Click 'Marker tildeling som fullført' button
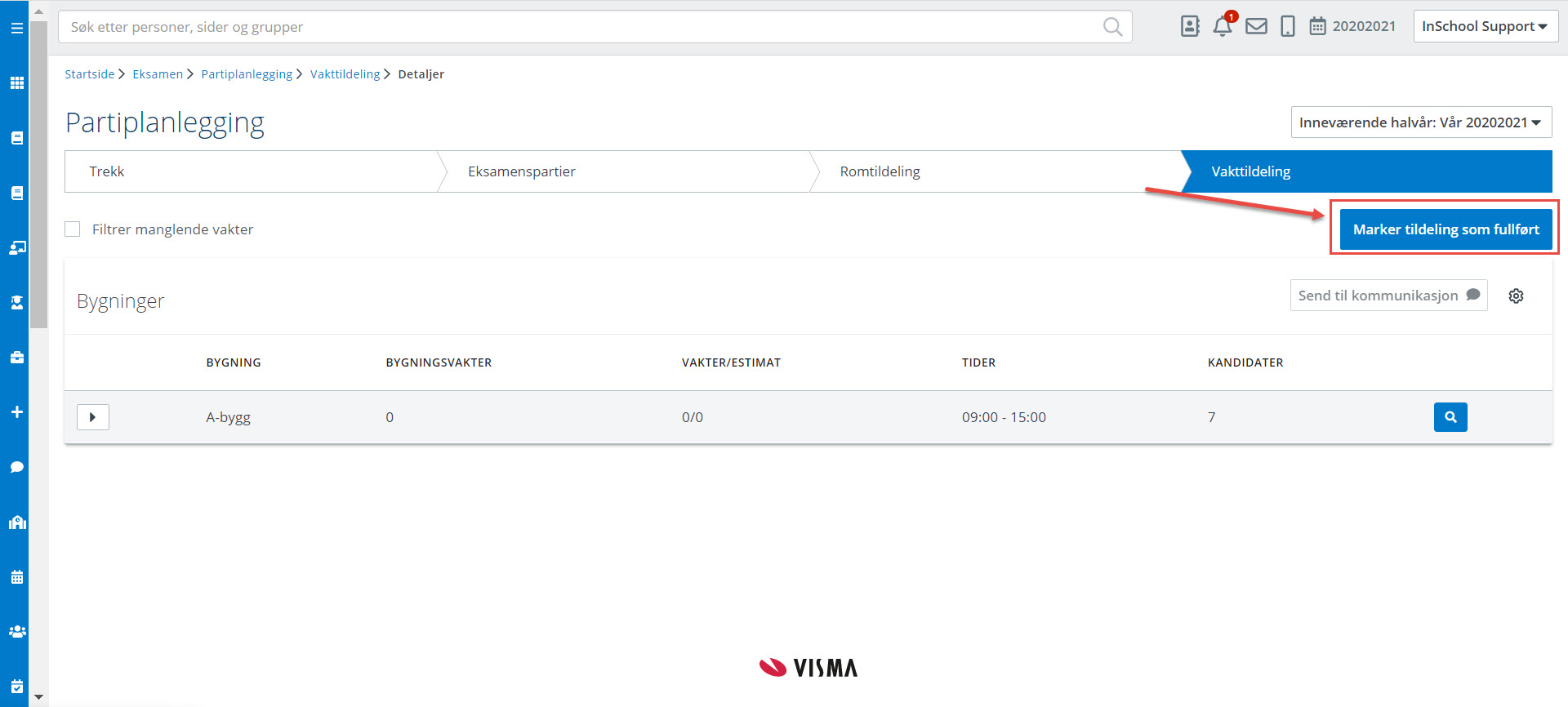Image resolution: width=1568 pixels, height=707 pixels. (1445, 229)
